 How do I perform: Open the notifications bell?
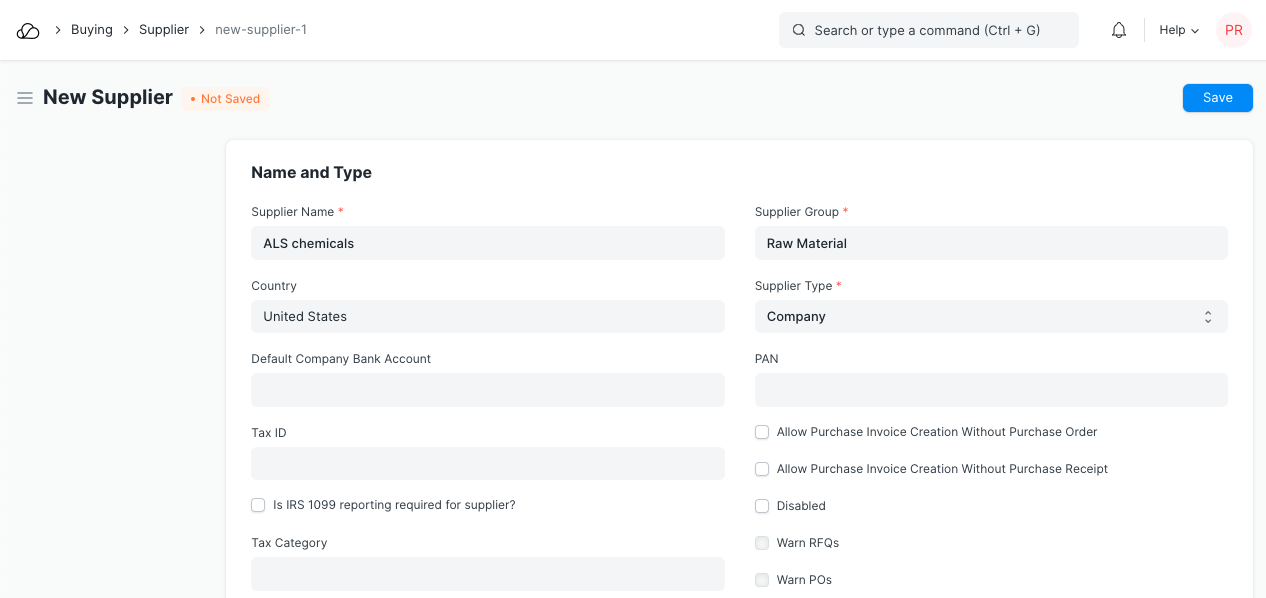point(1119,30)
